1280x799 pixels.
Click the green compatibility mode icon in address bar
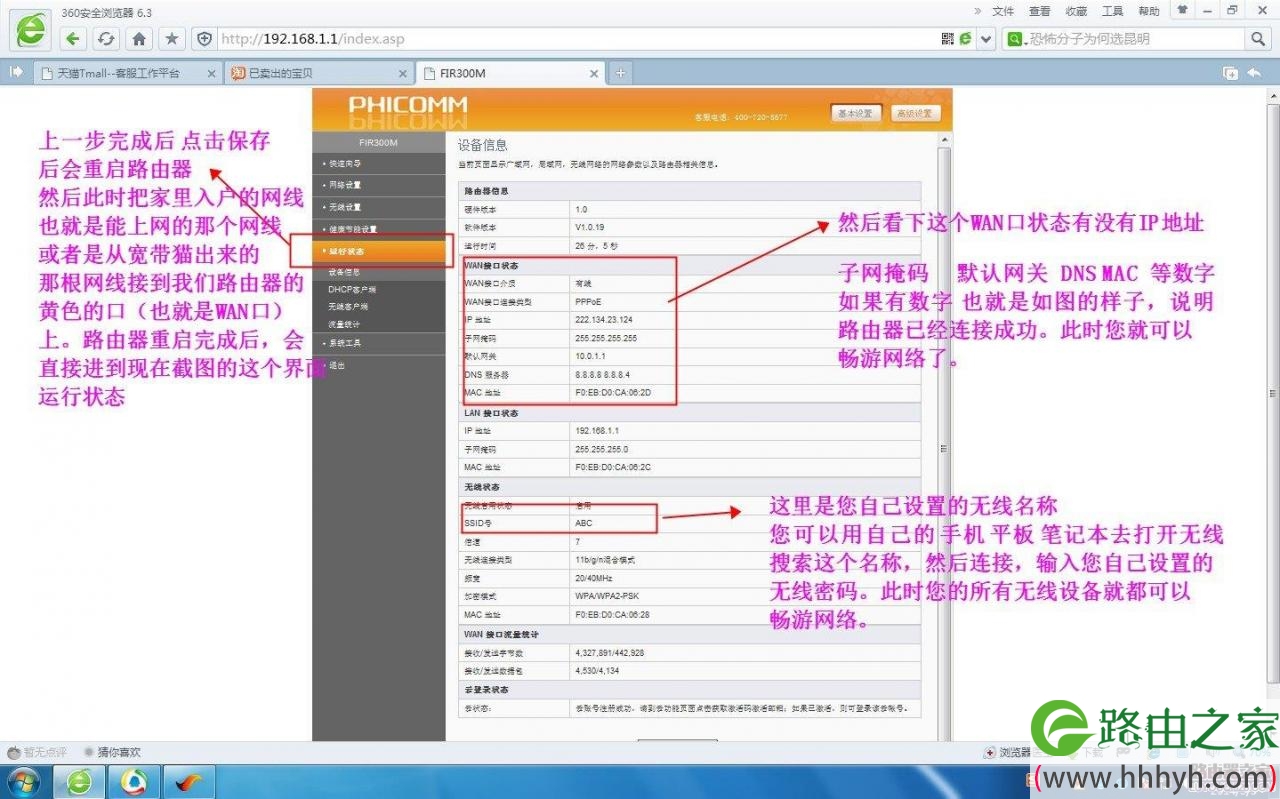tap(966, 39)
